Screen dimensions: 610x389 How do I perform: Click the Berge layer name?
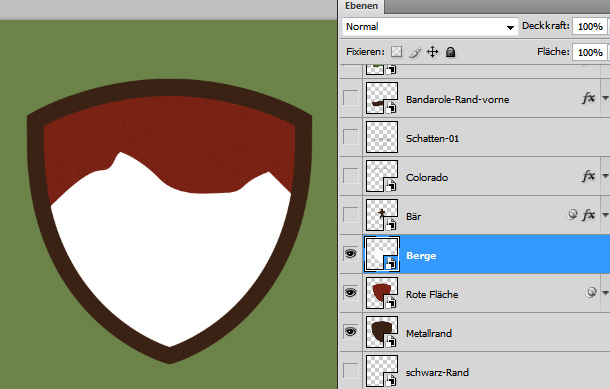421,256
